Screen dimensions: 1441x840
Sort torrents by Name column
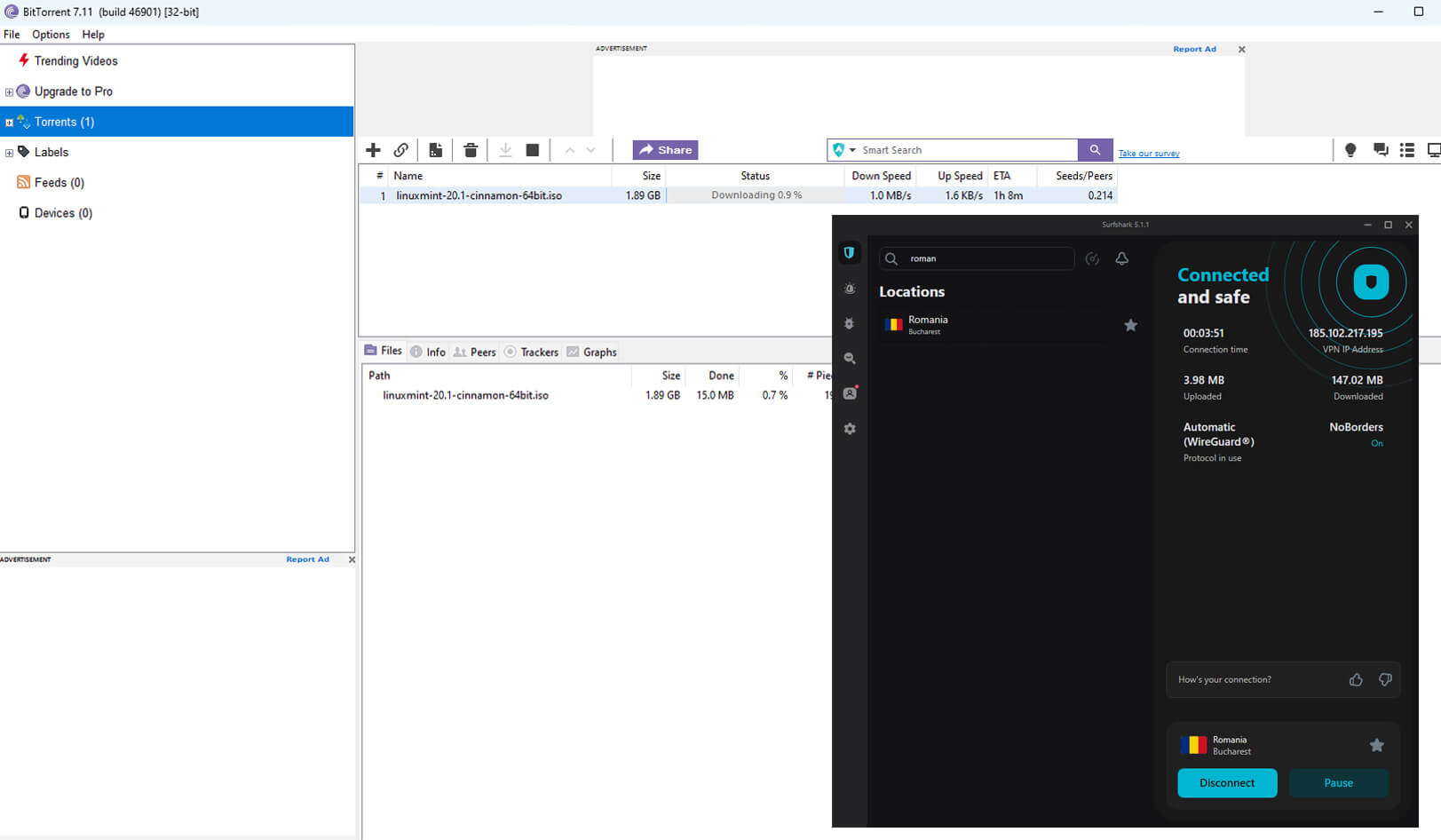click(502, 176)
